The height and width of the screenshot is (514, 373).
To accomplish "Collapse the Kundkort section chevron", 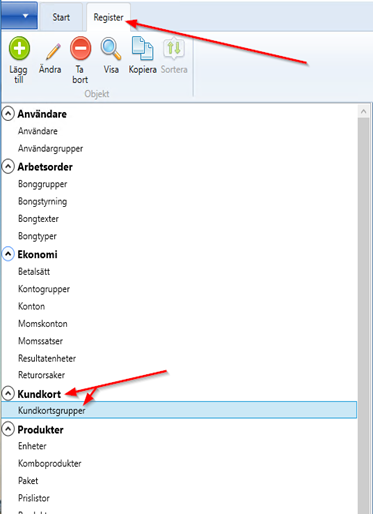I will [8, 394].
